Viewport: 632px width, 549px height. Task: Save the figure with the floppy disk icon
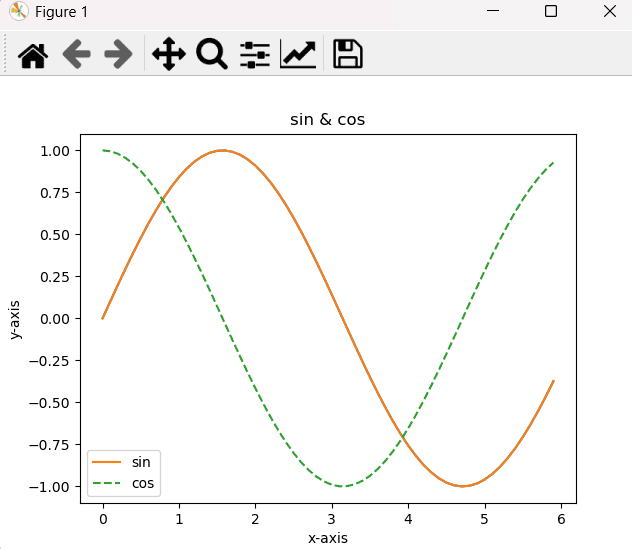347,55
